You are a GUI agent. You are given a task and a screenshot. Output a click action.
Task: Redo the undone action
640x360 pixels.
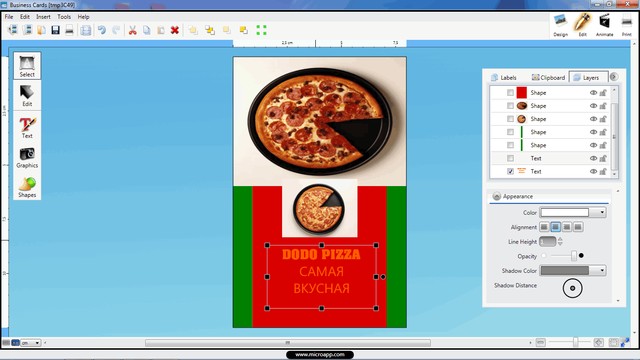click(x=116, y=30)
